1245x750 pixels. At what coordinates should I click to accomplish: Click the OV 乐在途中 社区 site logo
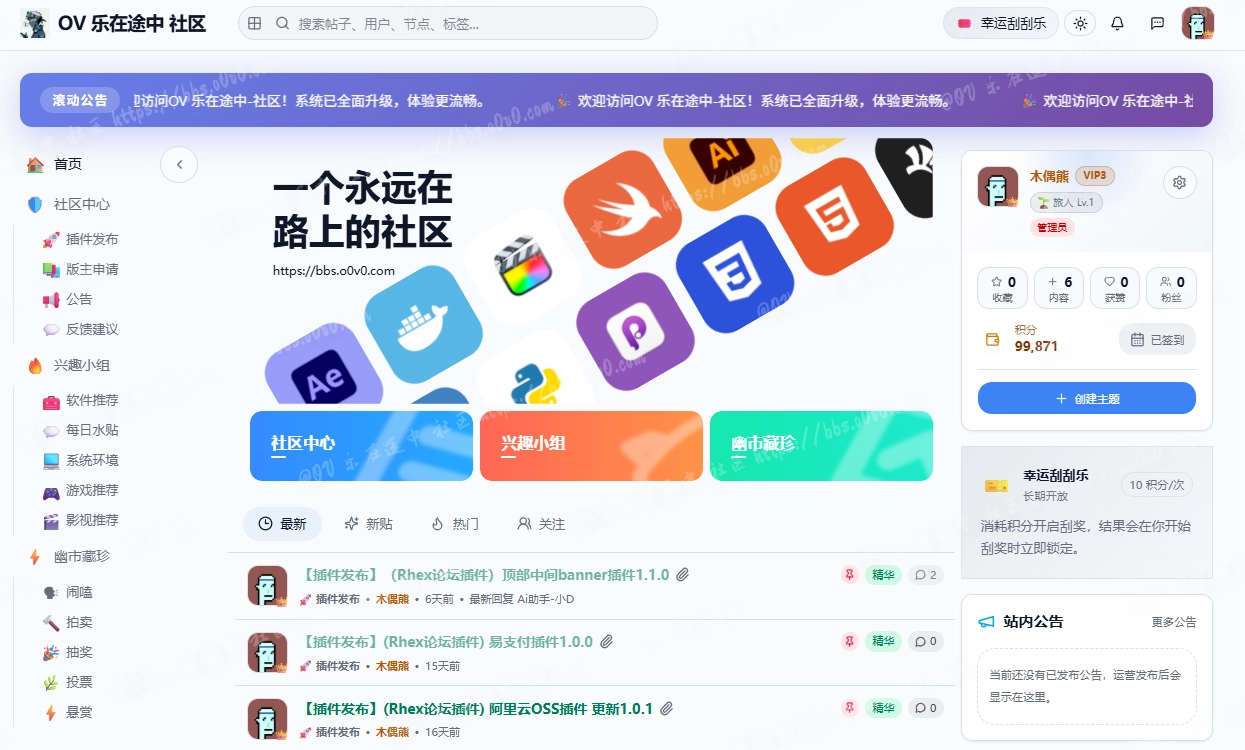(113, 23)
